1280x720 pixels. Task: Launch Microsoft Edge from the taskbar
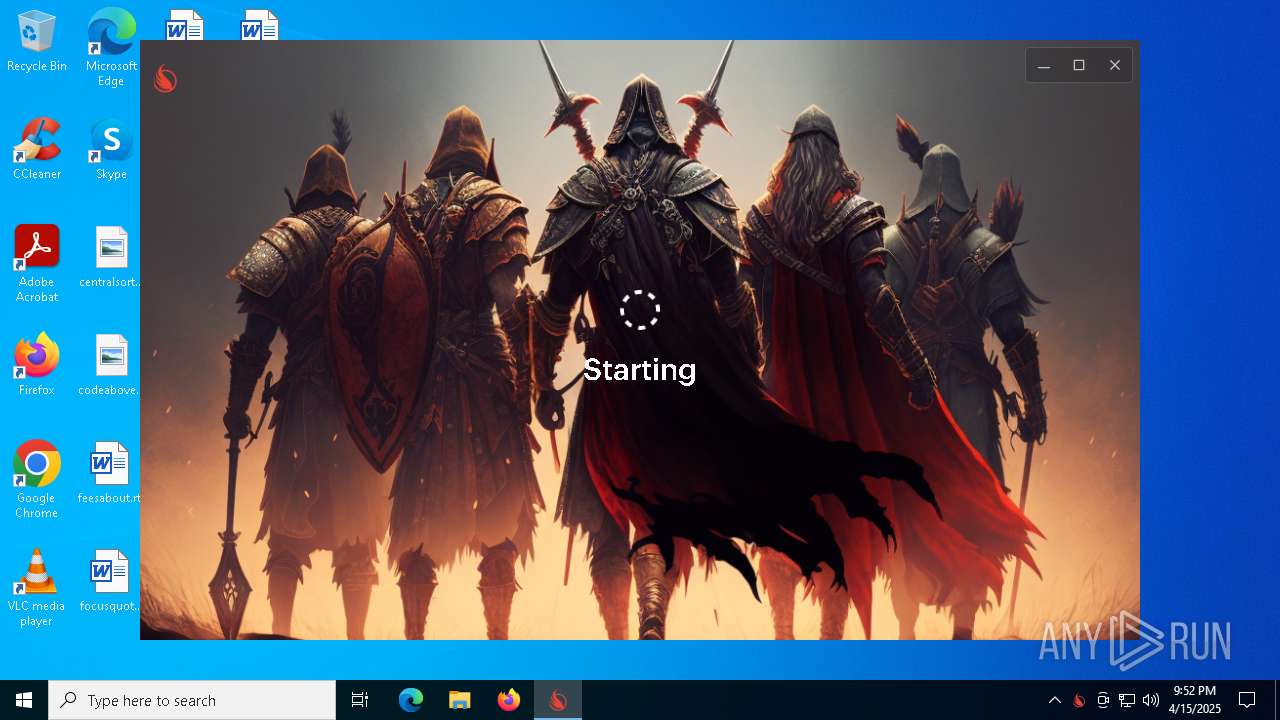pos(411,700)
